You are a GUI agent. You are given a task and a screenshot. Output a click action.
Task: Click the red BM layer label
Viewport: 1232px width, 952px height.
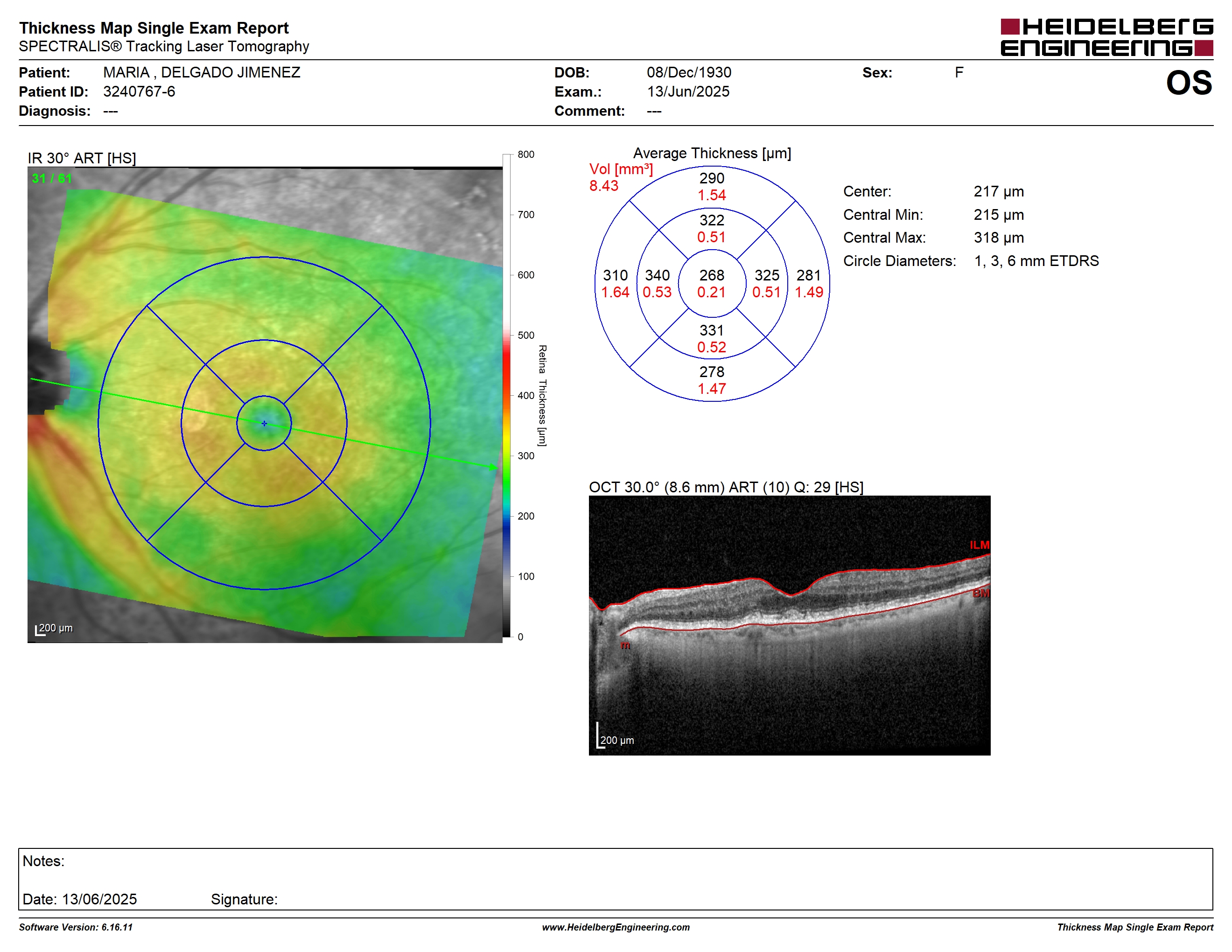tap(981, 593)
